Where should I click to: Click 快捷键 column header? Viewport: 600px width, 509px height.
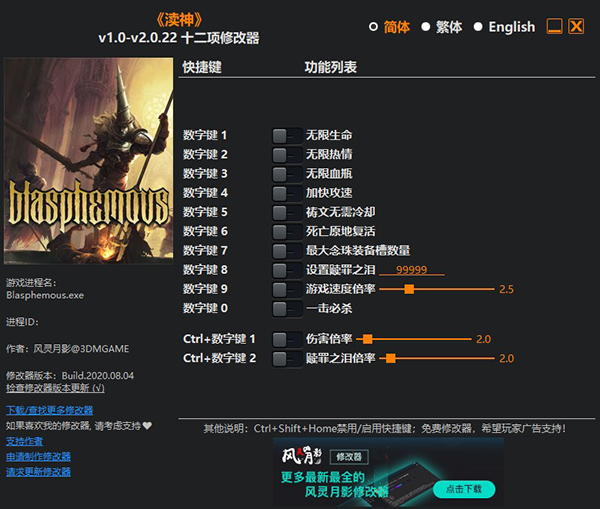tap(202, 67)
